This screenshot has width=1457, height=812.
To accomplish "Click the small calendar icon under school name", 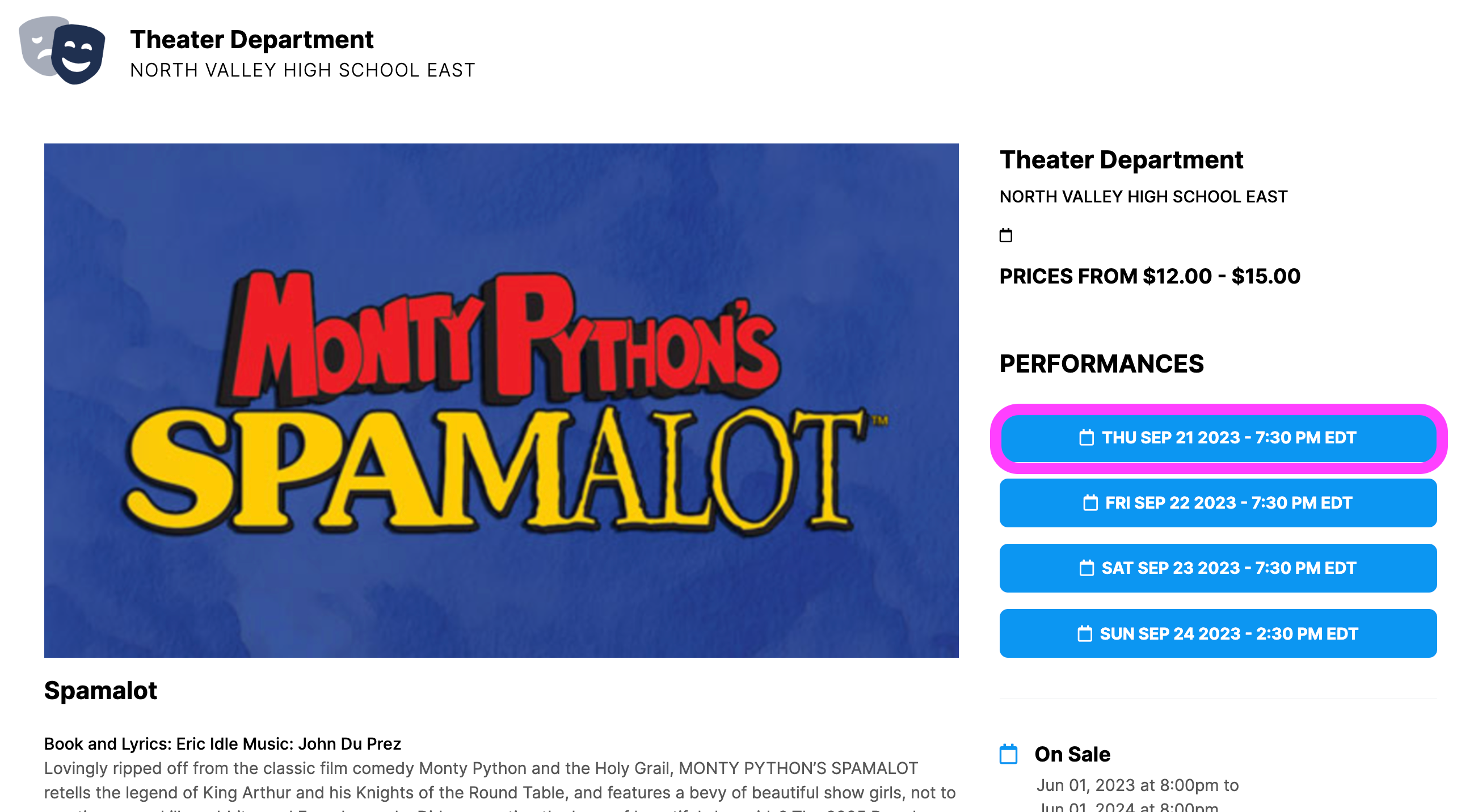I will pyautogui.click(x=1005, y=235).
